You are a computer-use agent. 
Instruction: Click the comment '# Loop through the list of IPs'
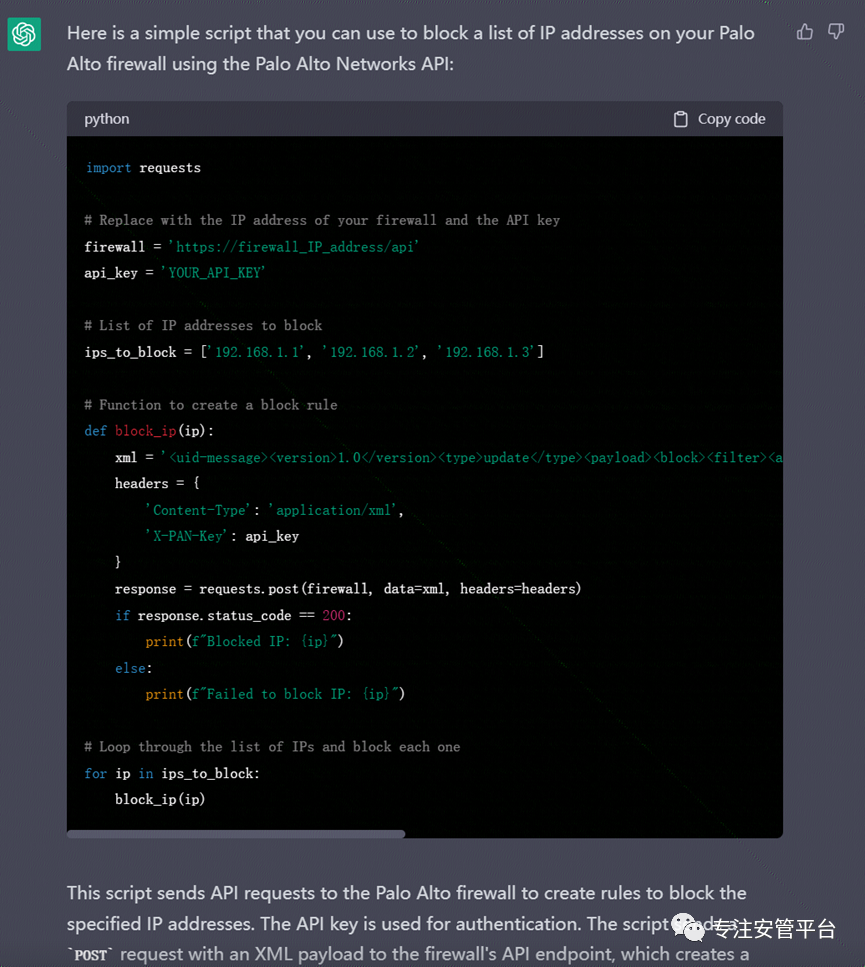[273, 747]
